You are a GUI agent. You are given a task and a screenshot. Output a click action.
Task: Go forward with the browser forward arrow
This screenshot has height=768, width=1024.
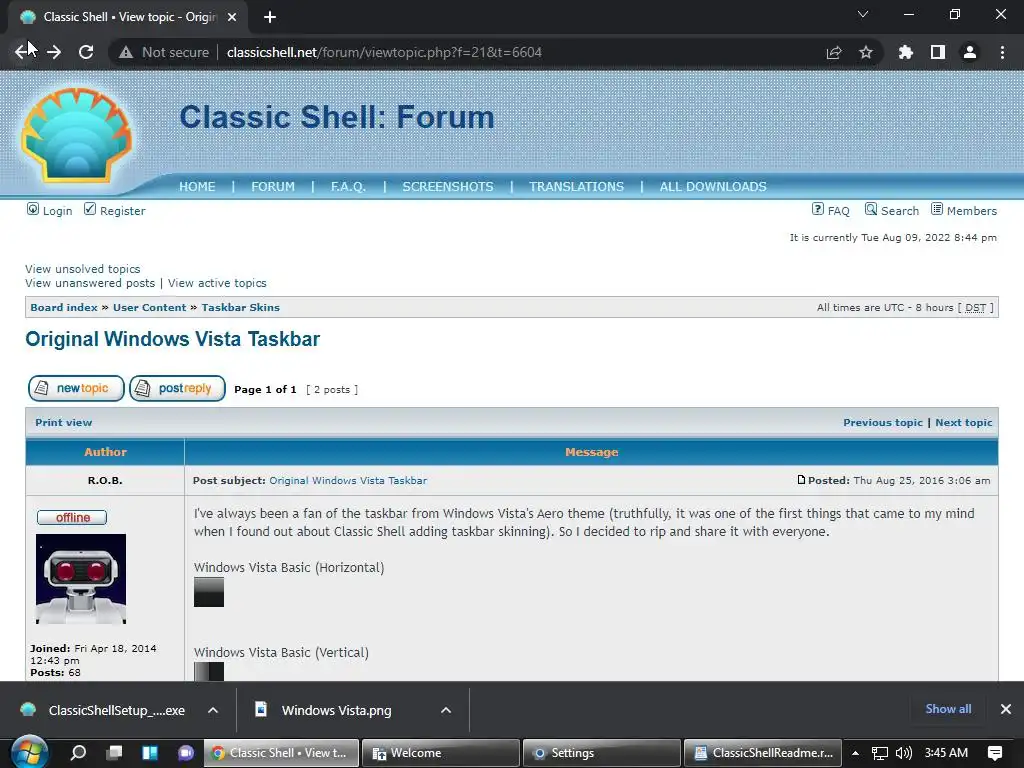[54, 52]
